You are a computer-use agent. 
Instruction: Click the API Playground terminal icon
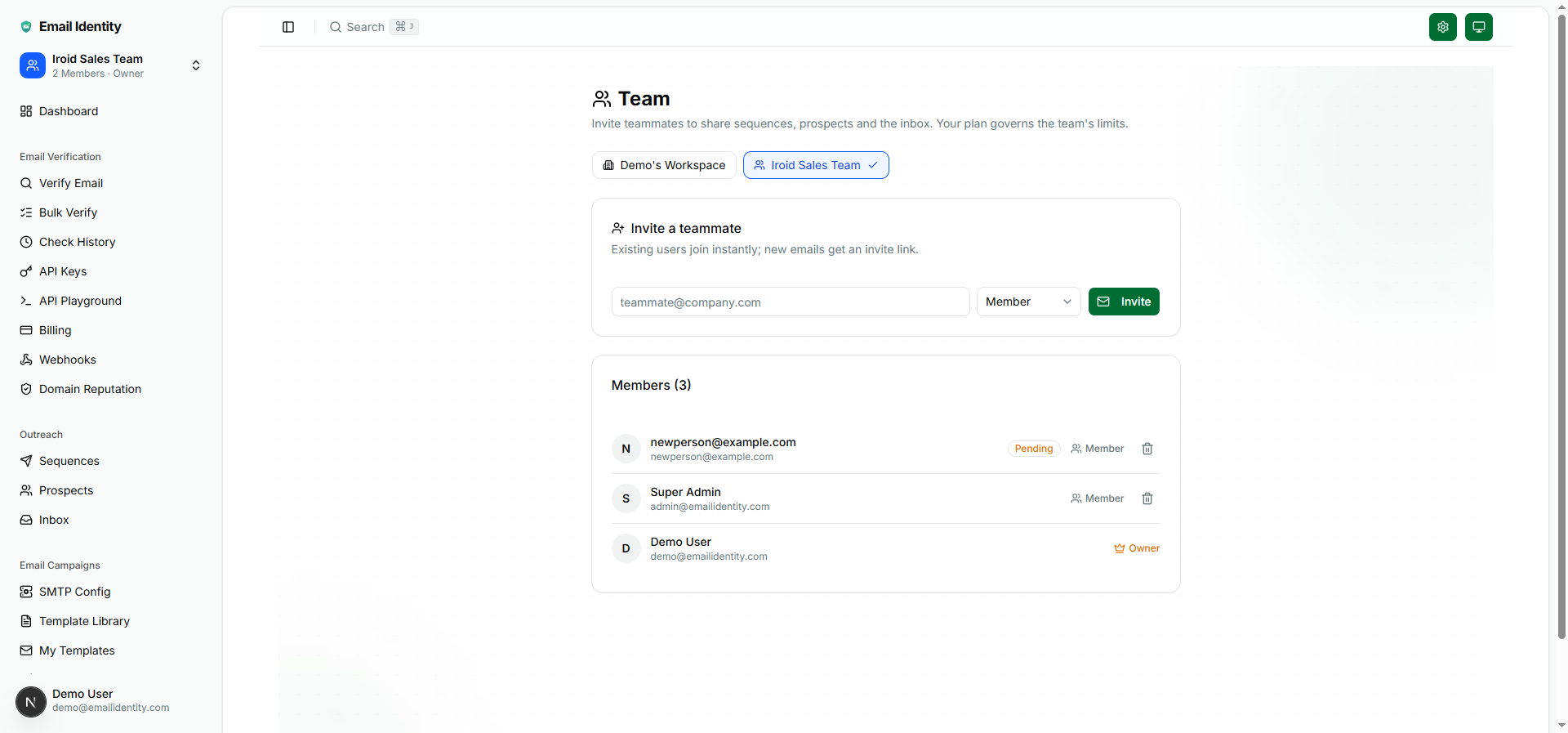(26, 301)
